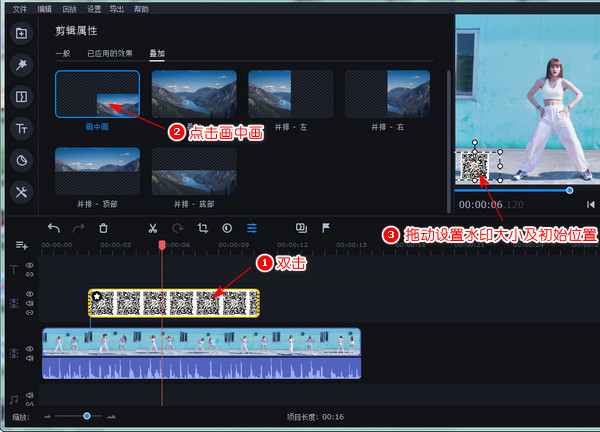The height and width of the screenshot is (432, 600).
Task: Mute the overlay track speaker
Action: click(30, 303)
